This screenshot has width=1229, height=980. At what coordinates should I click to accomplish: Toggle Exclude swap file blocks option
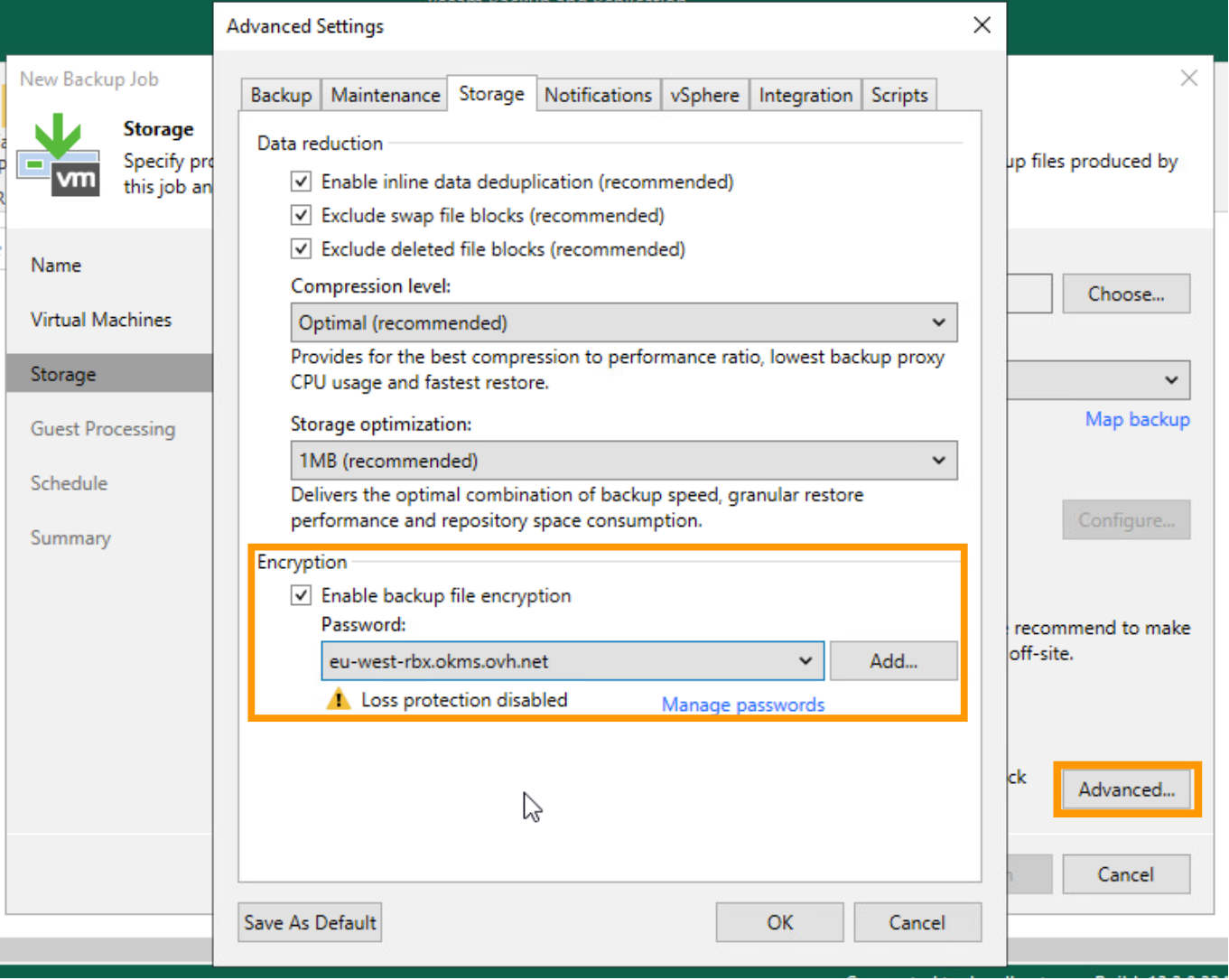[x=300, y=215]
